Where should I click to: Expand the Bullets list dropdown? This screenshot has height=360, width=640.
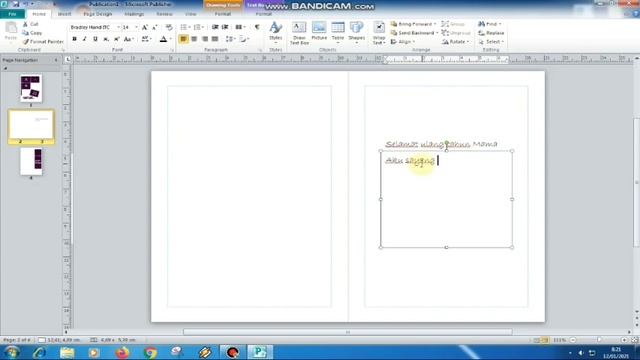pos(189,27)
